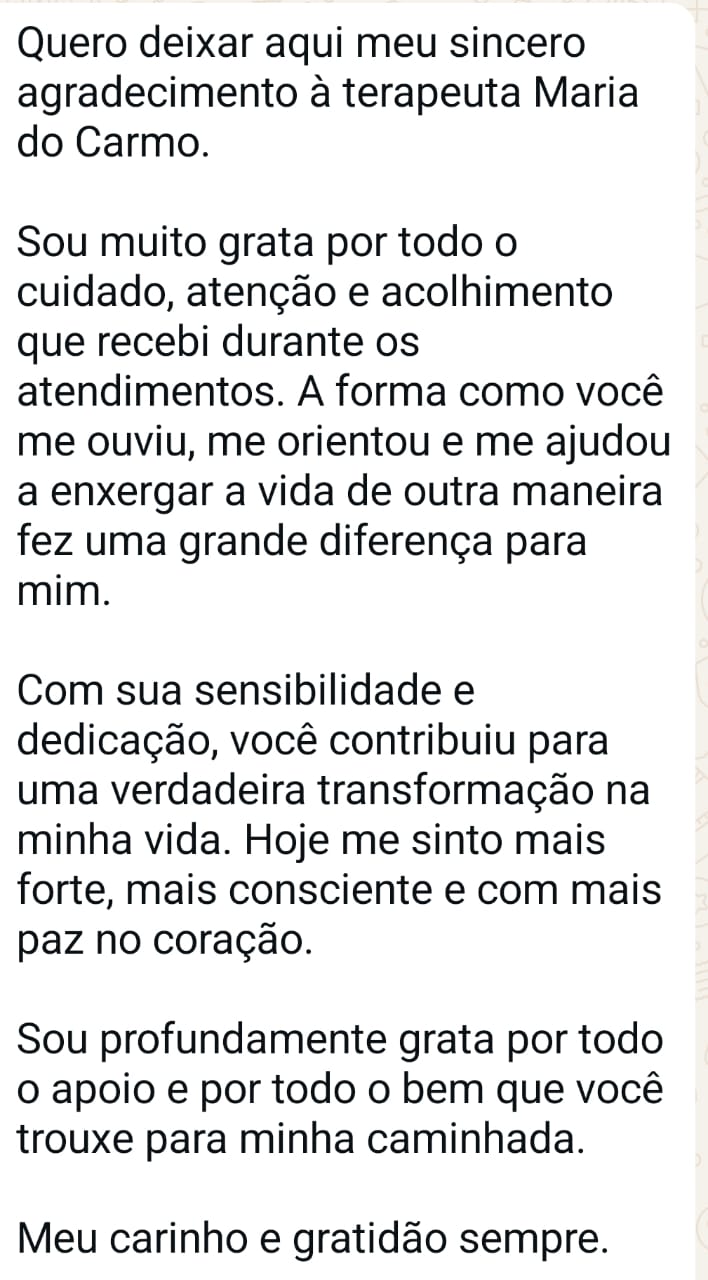Tap the word "agradecimento" in the first paragraph
Screen dimensions: 708x1280
[x=153, y=93]
